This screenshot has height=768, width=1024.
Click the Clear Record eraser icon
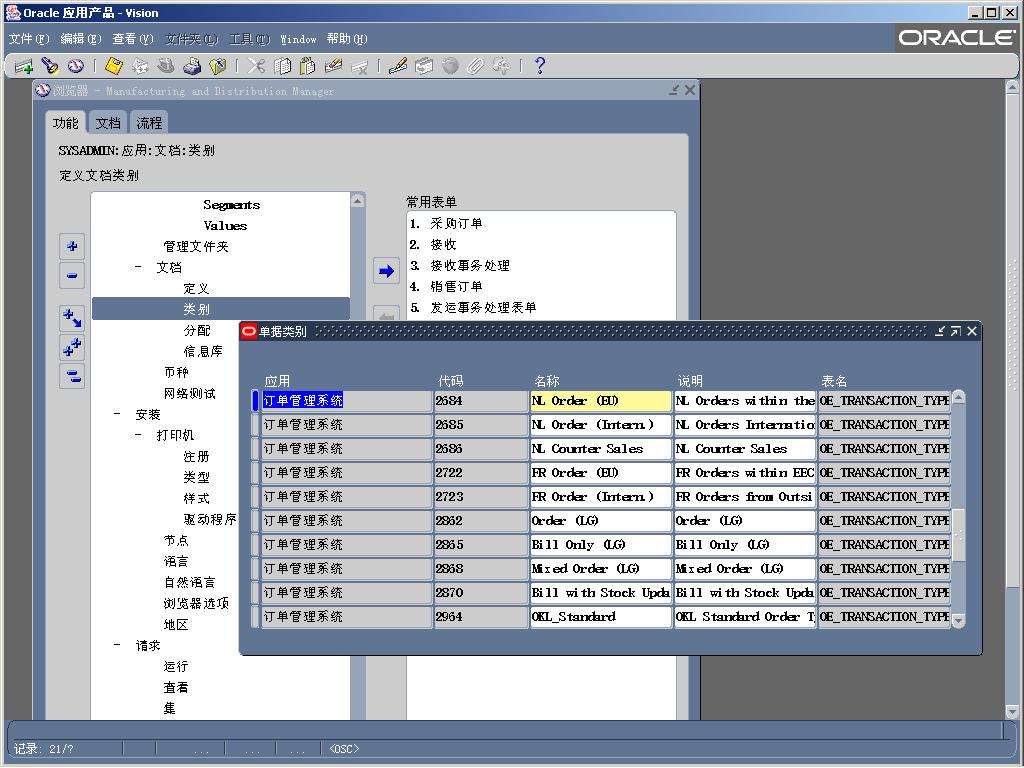coord(333,66)
